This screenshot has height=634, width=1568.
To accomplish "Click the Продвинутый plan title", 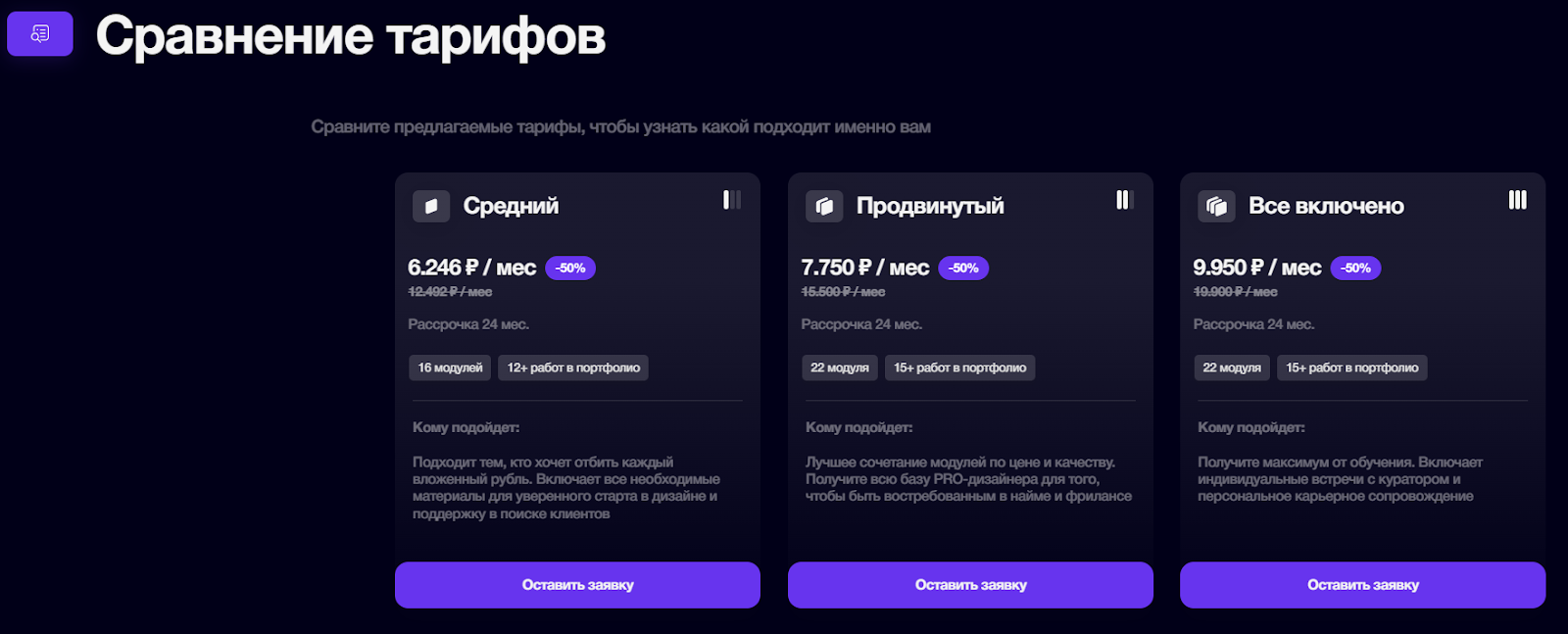I will (x=930, y=206).
